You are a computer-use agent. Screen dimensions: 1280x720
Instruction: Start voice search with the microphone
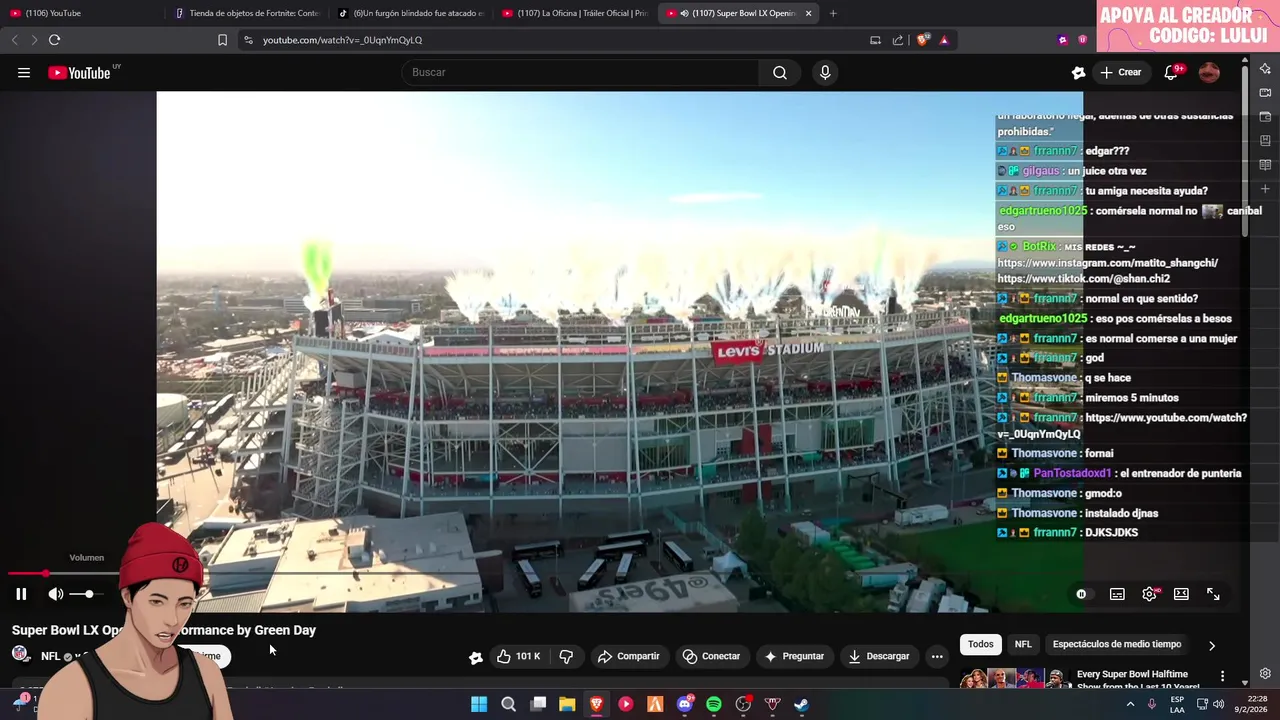click(825, 72)
